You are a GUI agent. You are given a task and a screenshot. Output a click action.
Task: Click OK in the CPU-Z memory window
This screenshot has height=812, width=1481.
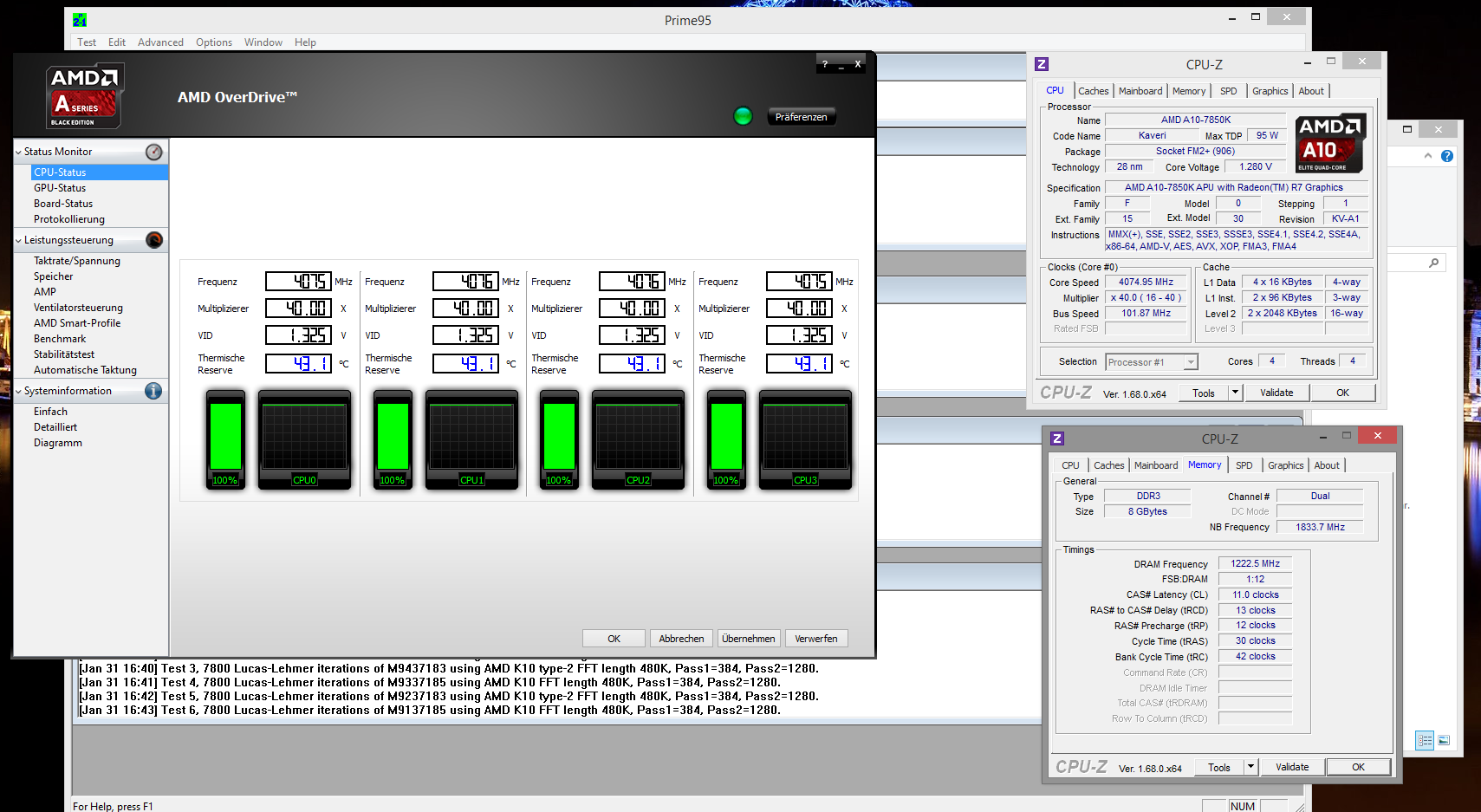(1358, 767)
